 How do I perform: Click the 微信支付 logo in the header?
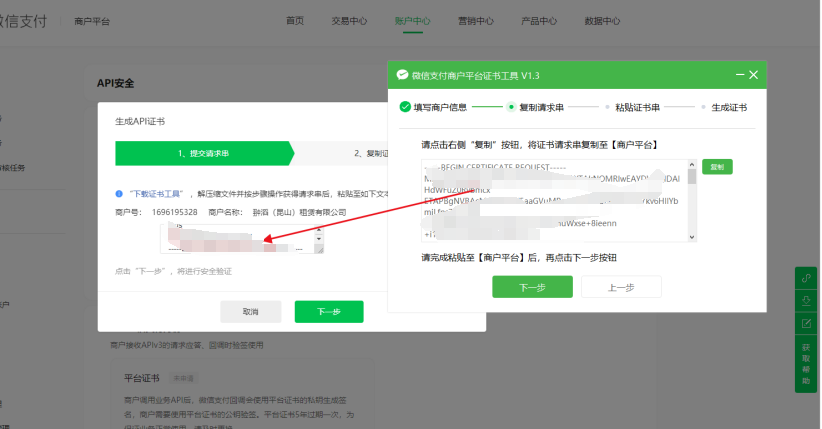click(24, 21)
